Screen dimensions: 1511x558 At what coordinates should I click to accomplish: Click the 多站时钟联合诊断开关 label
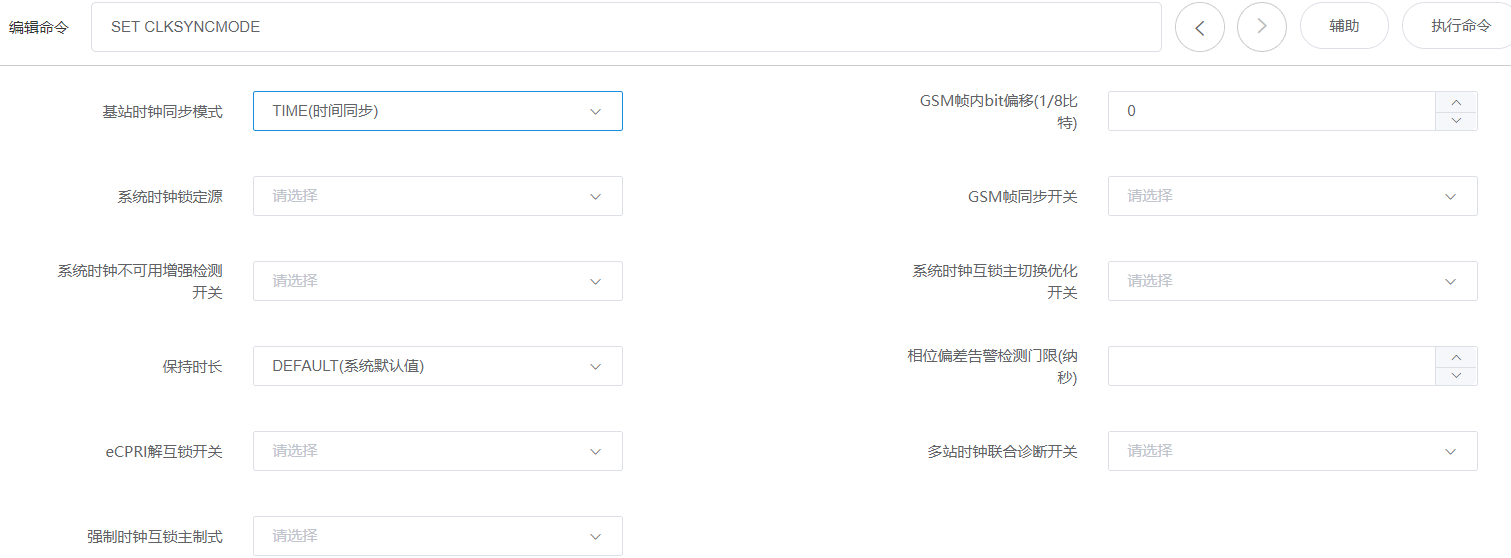(1002, 452)
